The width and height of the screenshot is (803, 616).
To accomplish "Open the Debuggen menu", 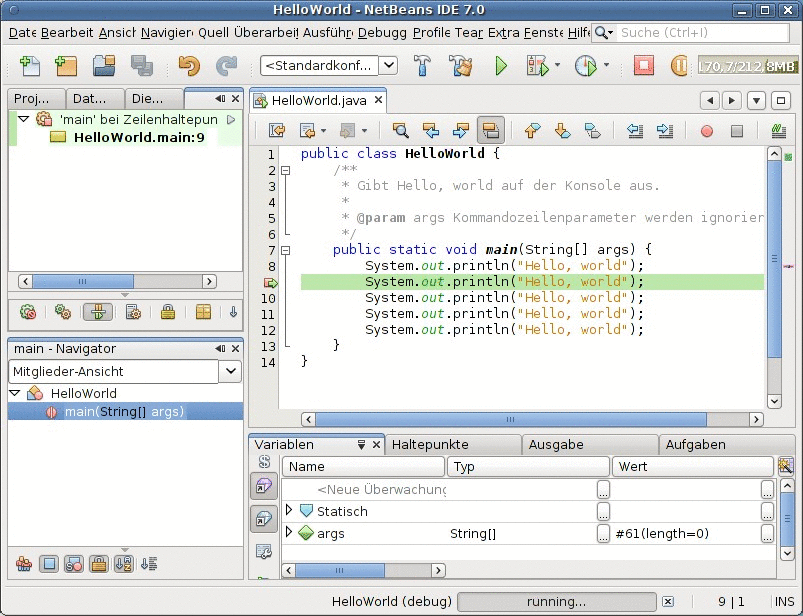I will pos(382,33).
